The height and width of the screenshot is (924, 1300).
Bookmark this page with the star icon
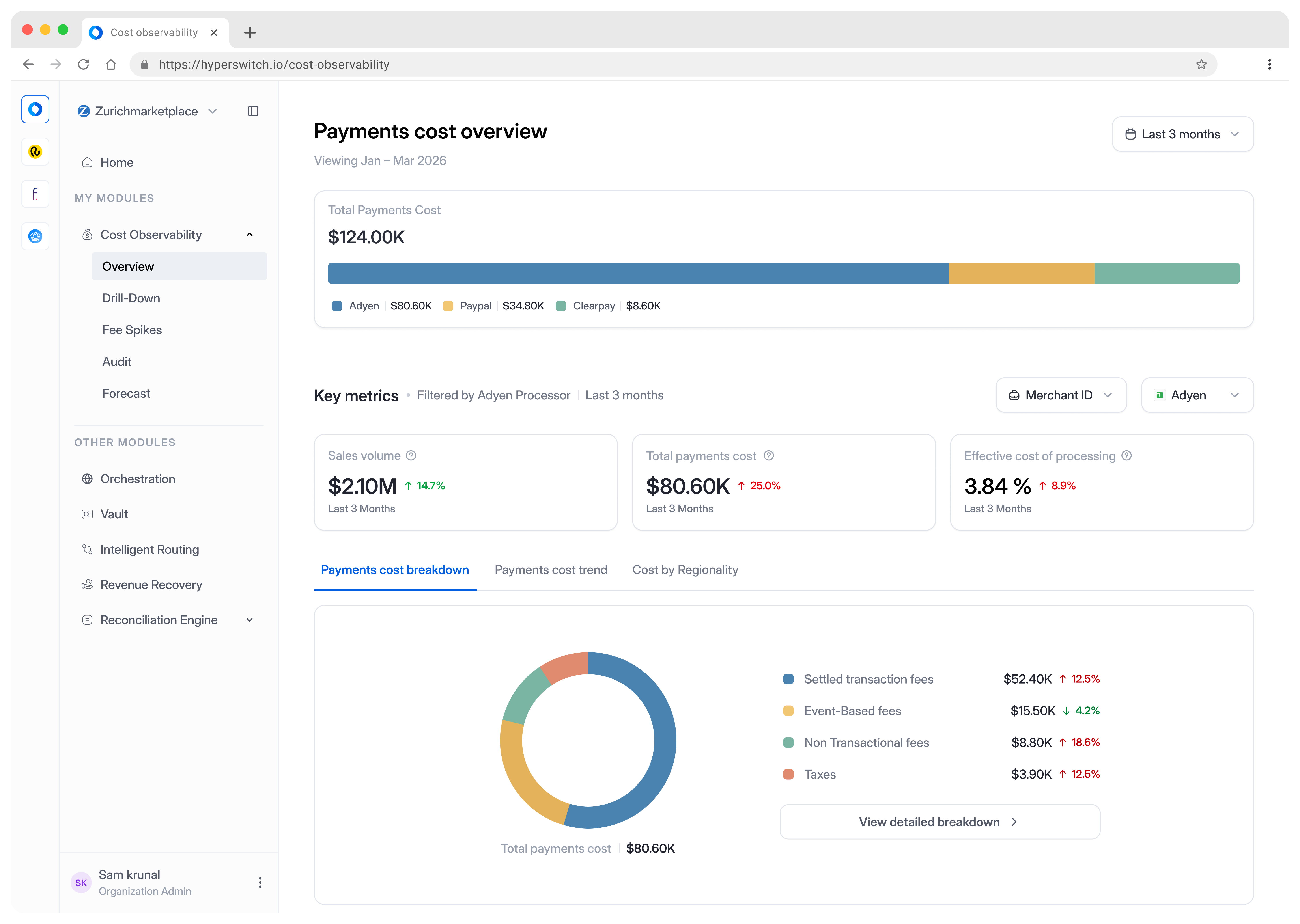(1201, 64)
